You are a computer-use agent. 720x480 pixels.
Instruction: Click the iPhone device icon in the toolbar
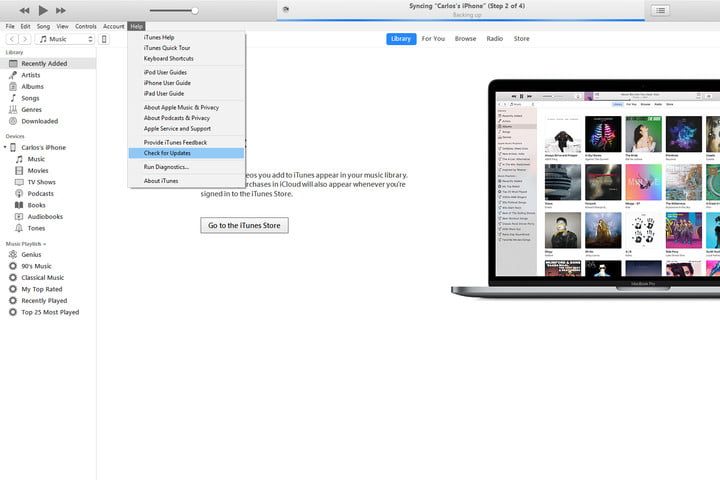point(104,39)
